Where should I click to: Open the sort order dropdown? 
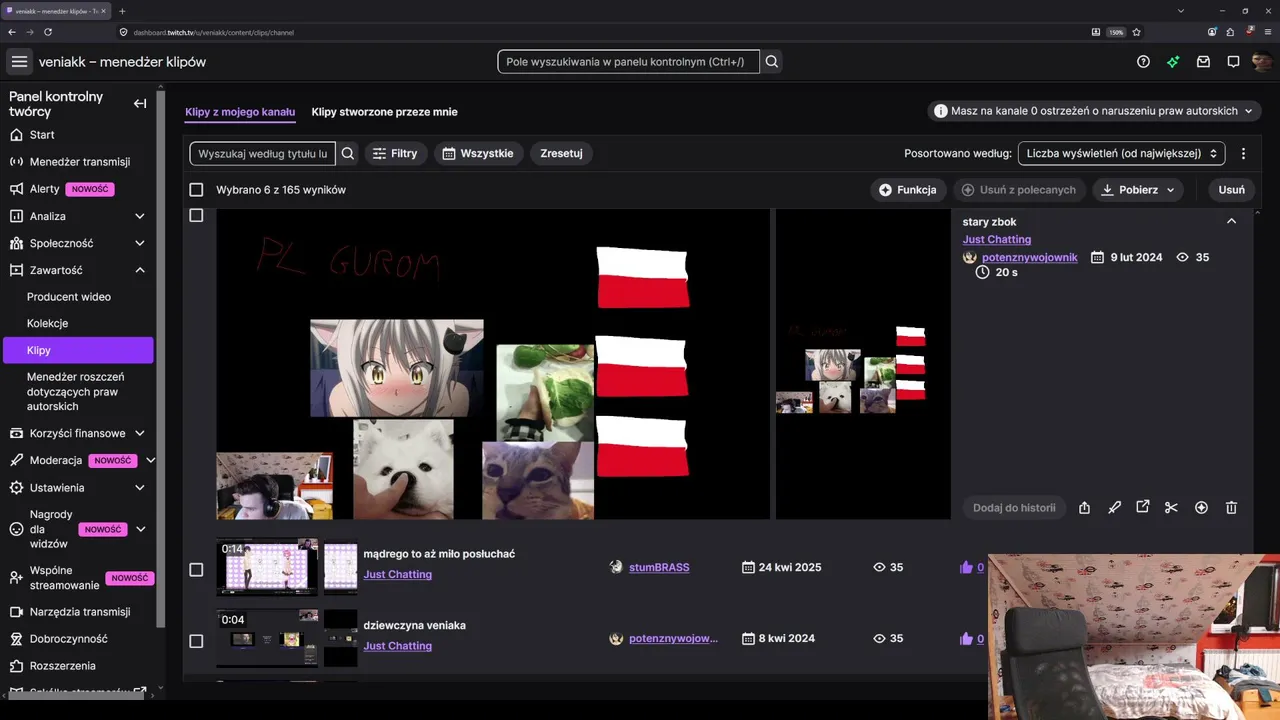[x=1121, y=154]
